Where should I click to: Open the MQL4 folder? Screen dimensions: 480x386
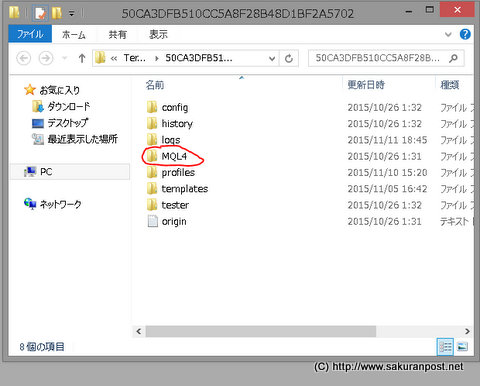tap(167, 156)
